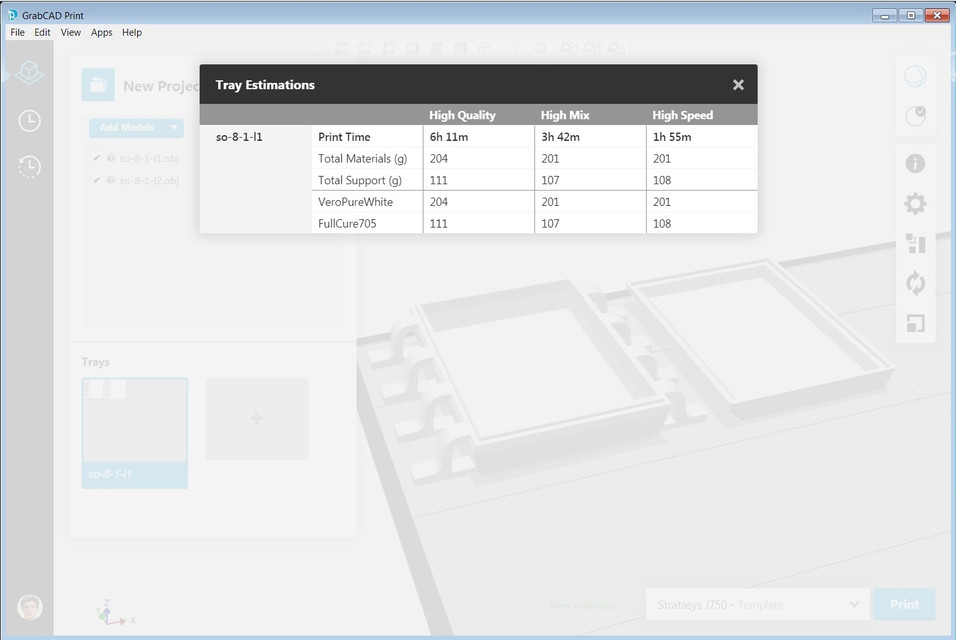
Task: Select the Arrange models icon
Action: (x=914, y=243)
